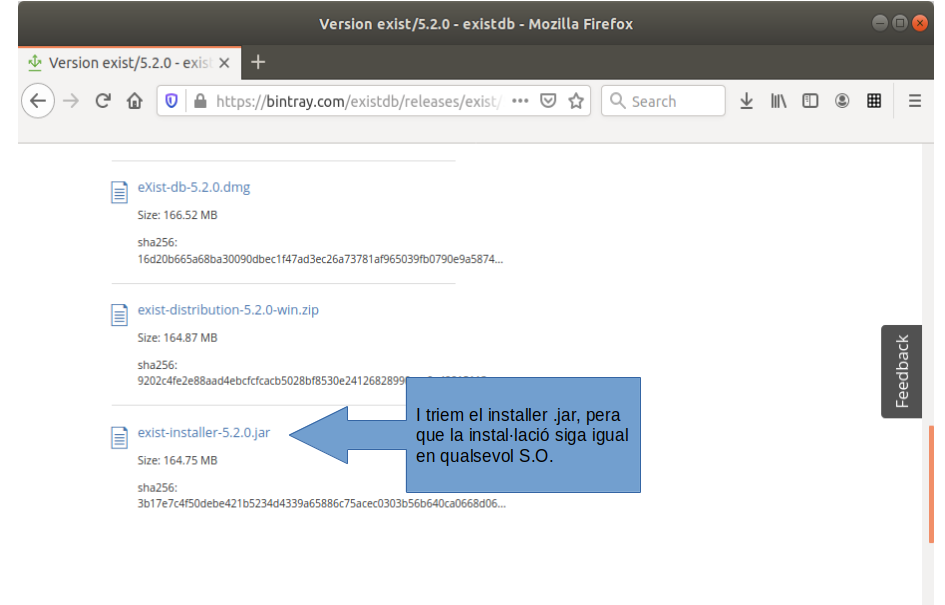Select the 'Size: 164.75 MB' text
Viewport: 945px width, 605px height.
point(177,460)
